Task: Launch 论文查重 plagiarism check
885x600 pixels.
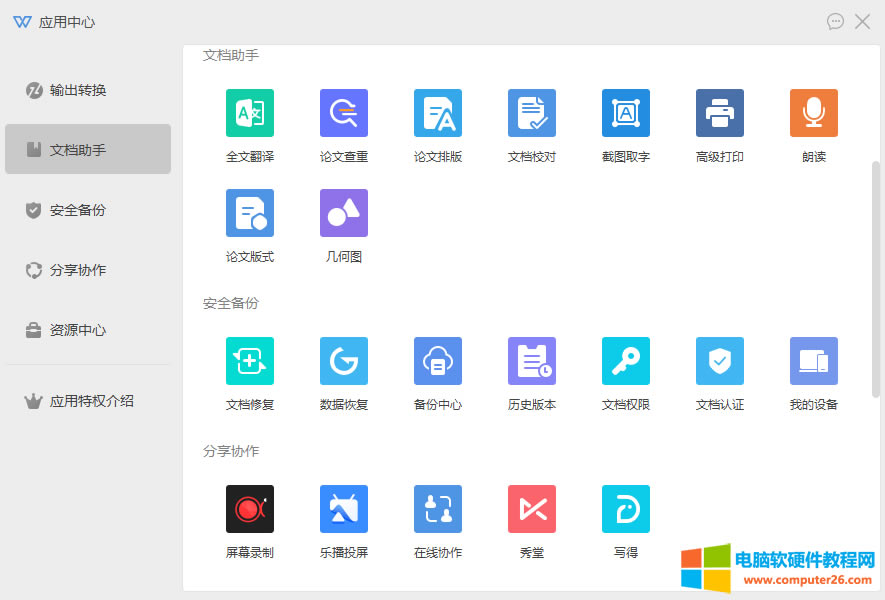Action: (344, 114)
